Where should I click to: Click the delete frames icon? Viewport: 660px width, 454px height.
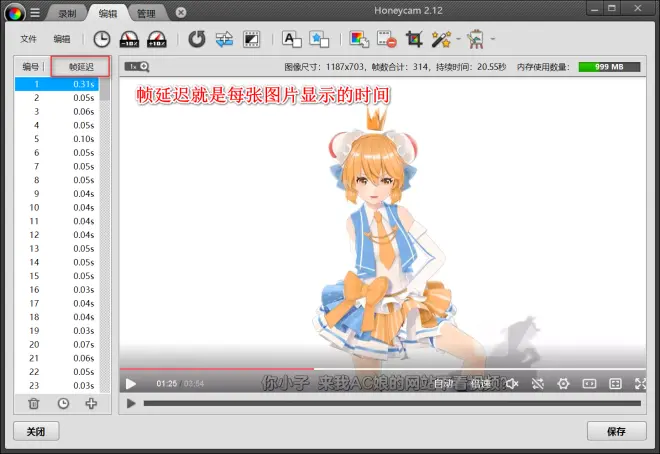tap(386, 39)
